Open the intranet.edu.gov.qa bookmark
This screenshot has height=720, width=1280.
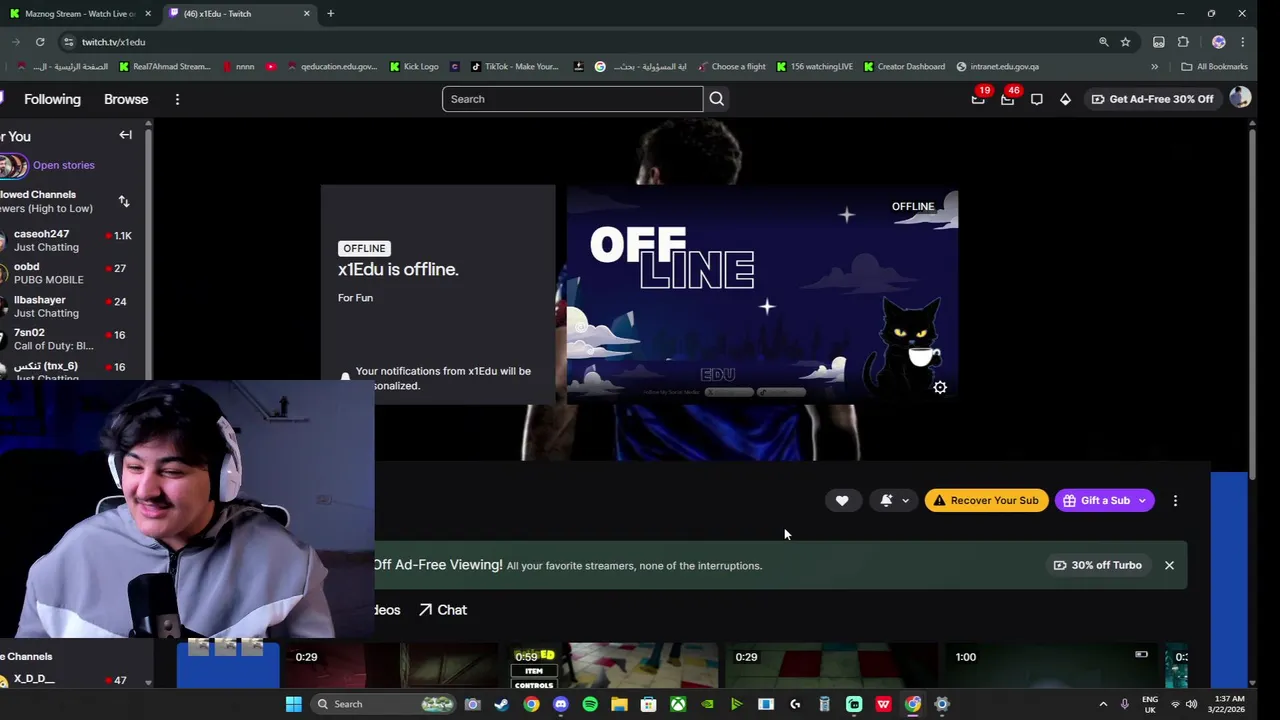(x=997, y=67)
